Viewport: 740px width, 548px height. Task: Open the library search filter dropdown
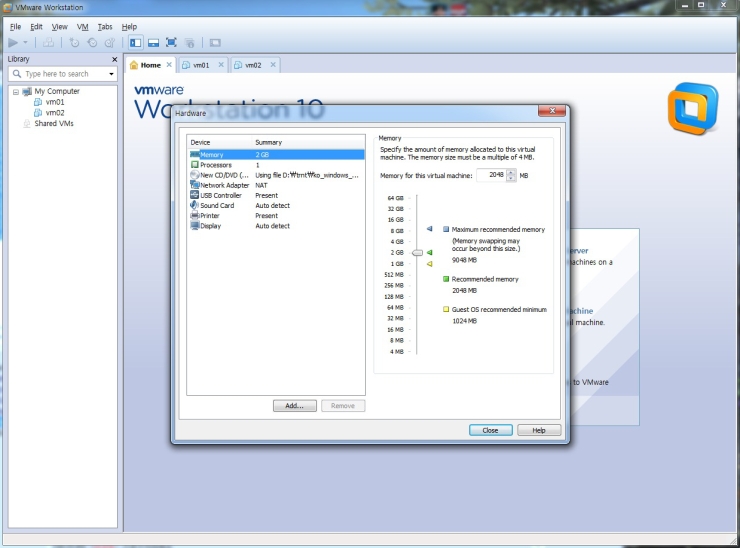point(112,74)
